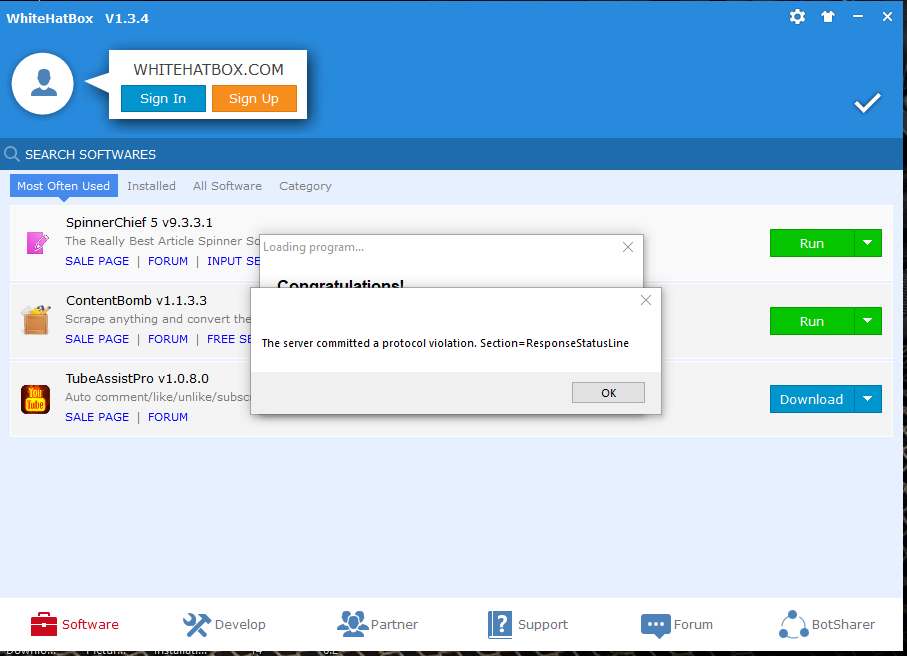Image resolution: width=907 pixels, height=656 pixels.
Task: Switch to the Installed tab
Action: tap(151, 186)
